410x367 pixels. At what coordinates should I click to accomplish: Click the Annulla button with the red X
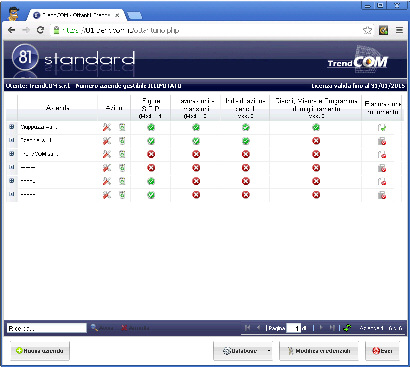pyautogui.click(x=135, y=328)
